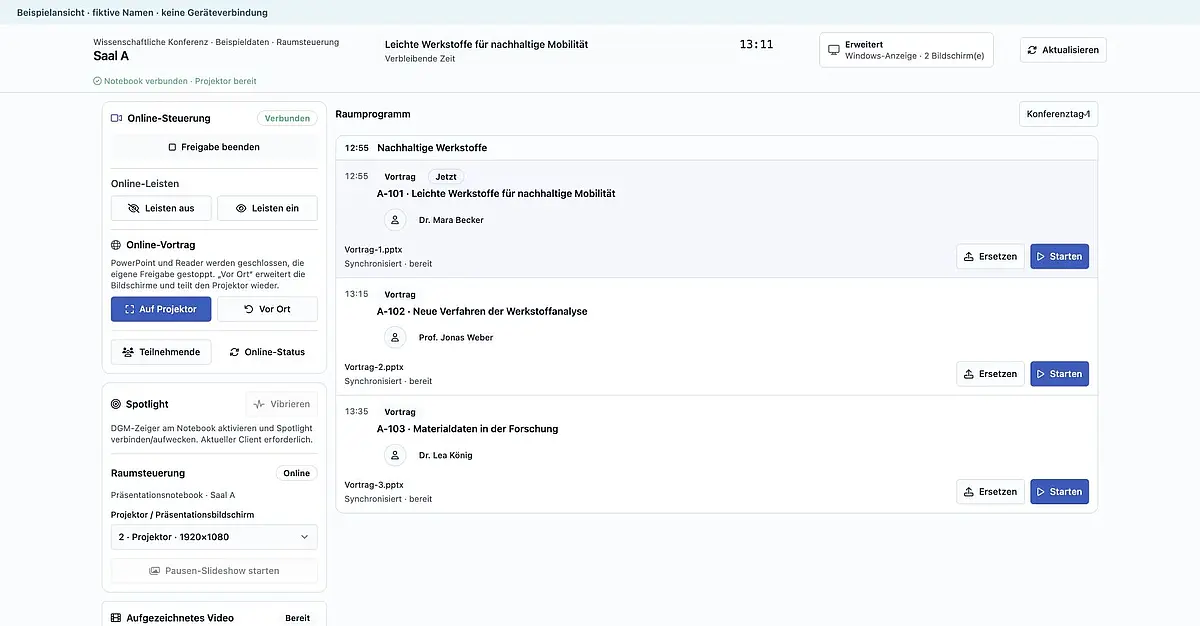The image size is (1200, 626).
Task: Click the Präsentationsnotebook · Saal A text
Action: (173, 495)
